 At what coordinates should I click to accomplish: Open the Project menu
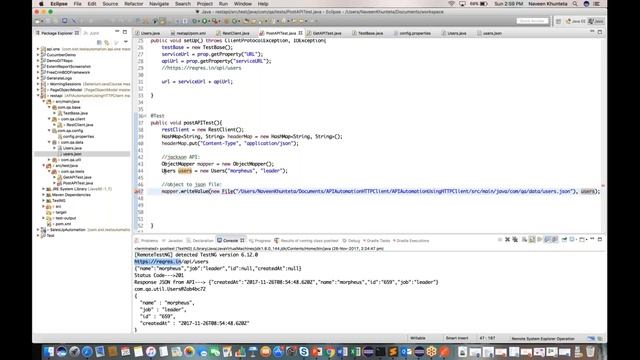(x=204, y=4)
